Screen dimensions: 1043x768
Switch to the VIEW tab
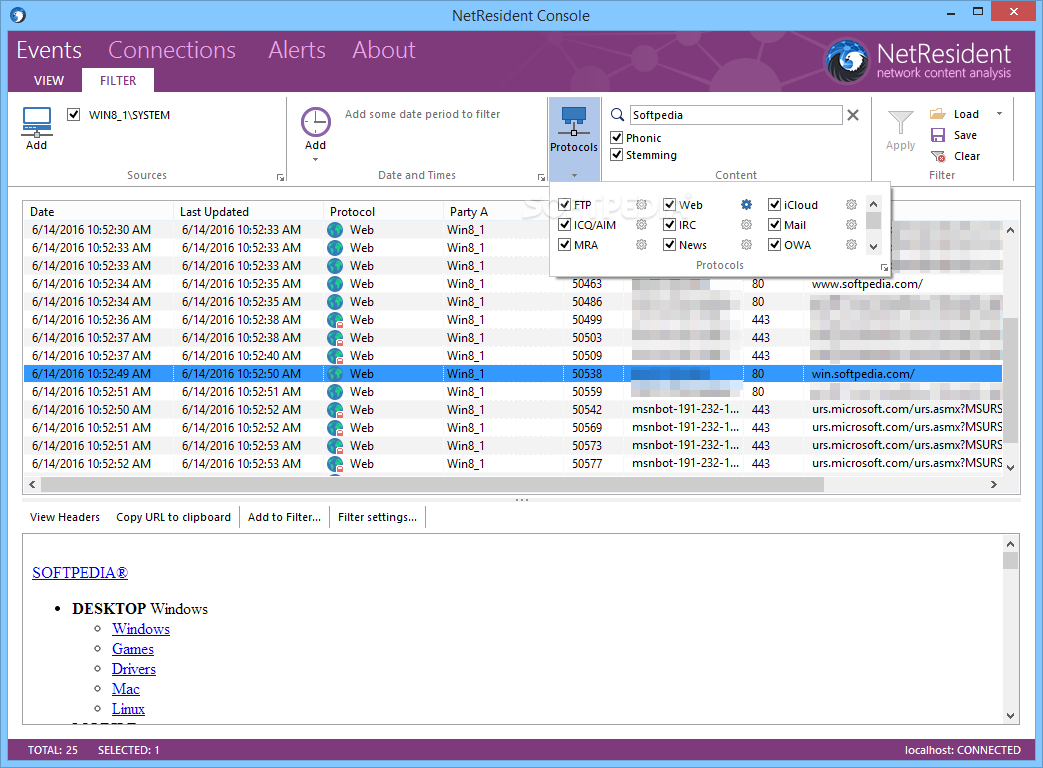point(49,80)
